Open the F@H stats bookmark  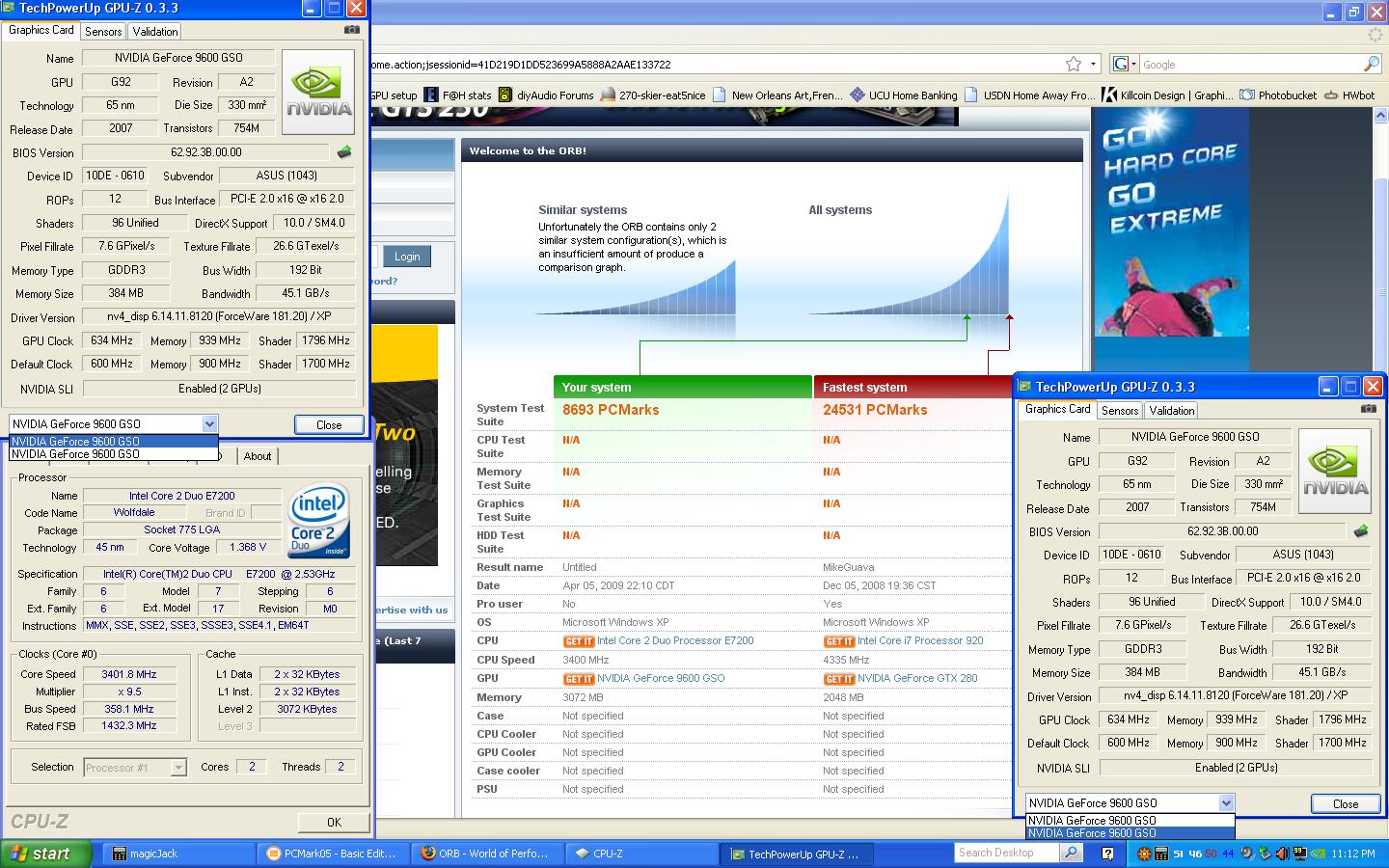[459, 95]
